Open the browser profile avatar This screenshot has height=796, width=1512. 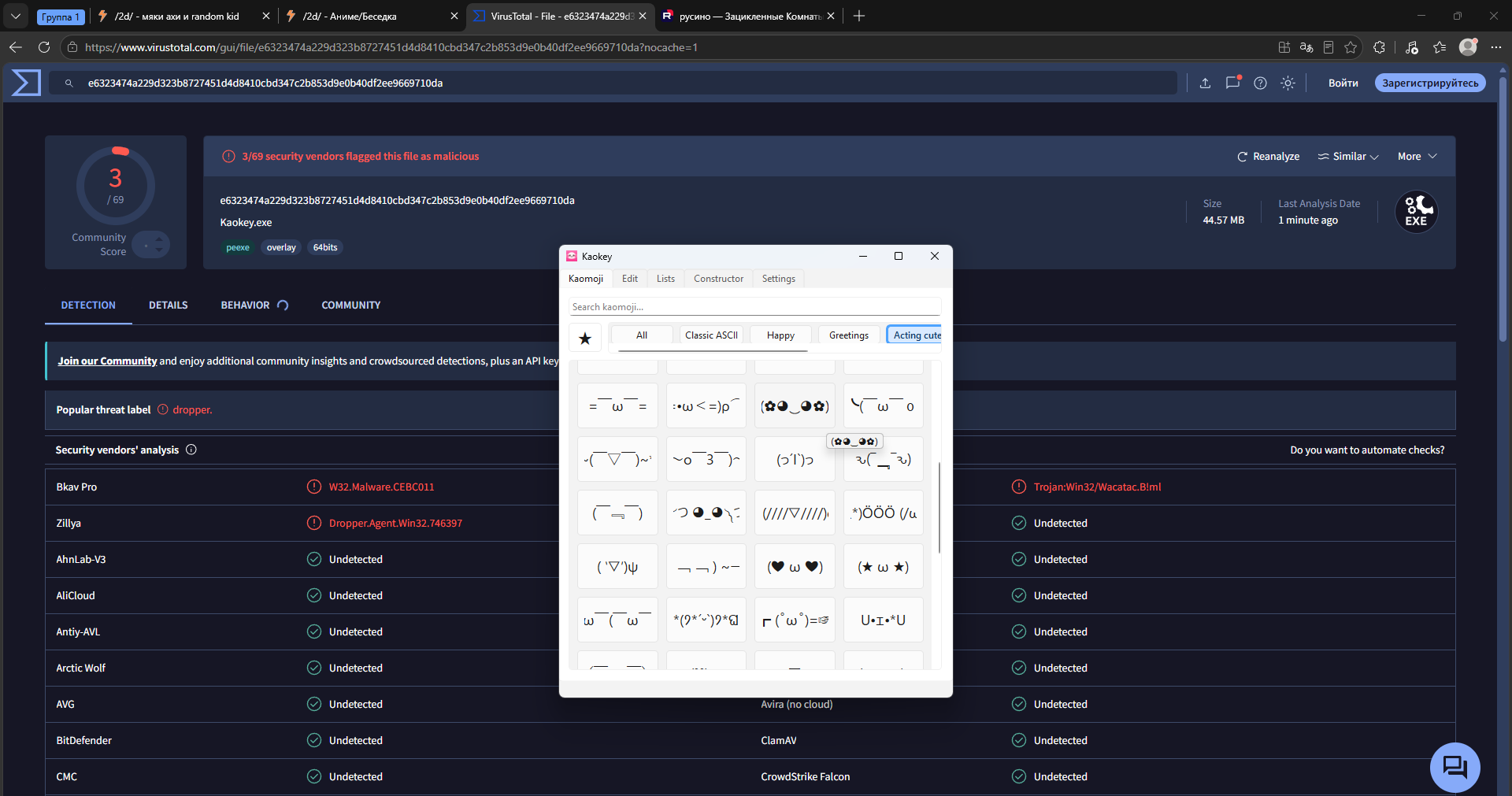pyautogui.click(x=1468, y=47)
